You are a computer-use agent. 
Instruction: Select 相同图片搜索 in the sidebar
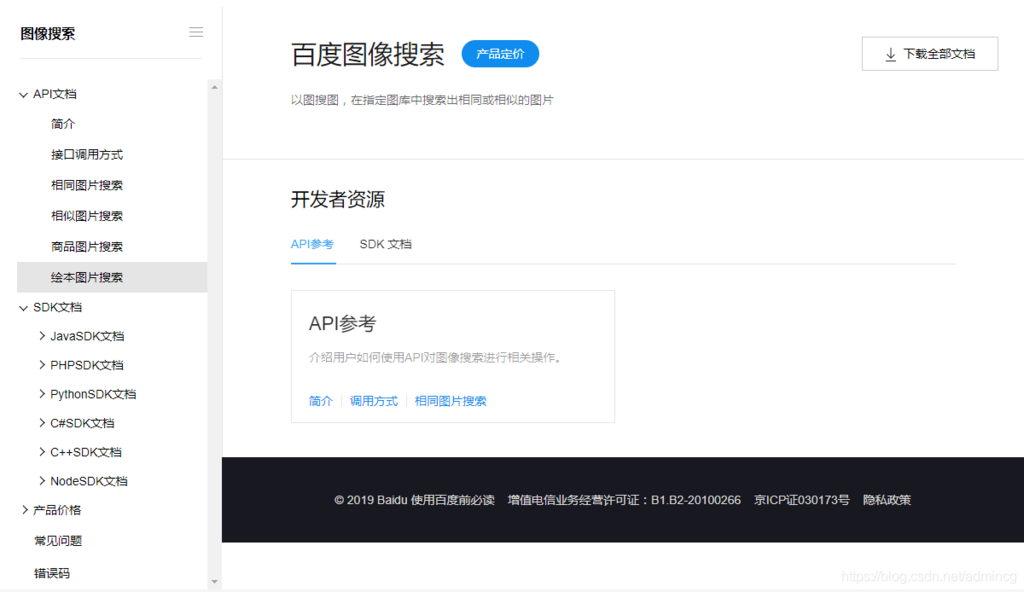87,185
